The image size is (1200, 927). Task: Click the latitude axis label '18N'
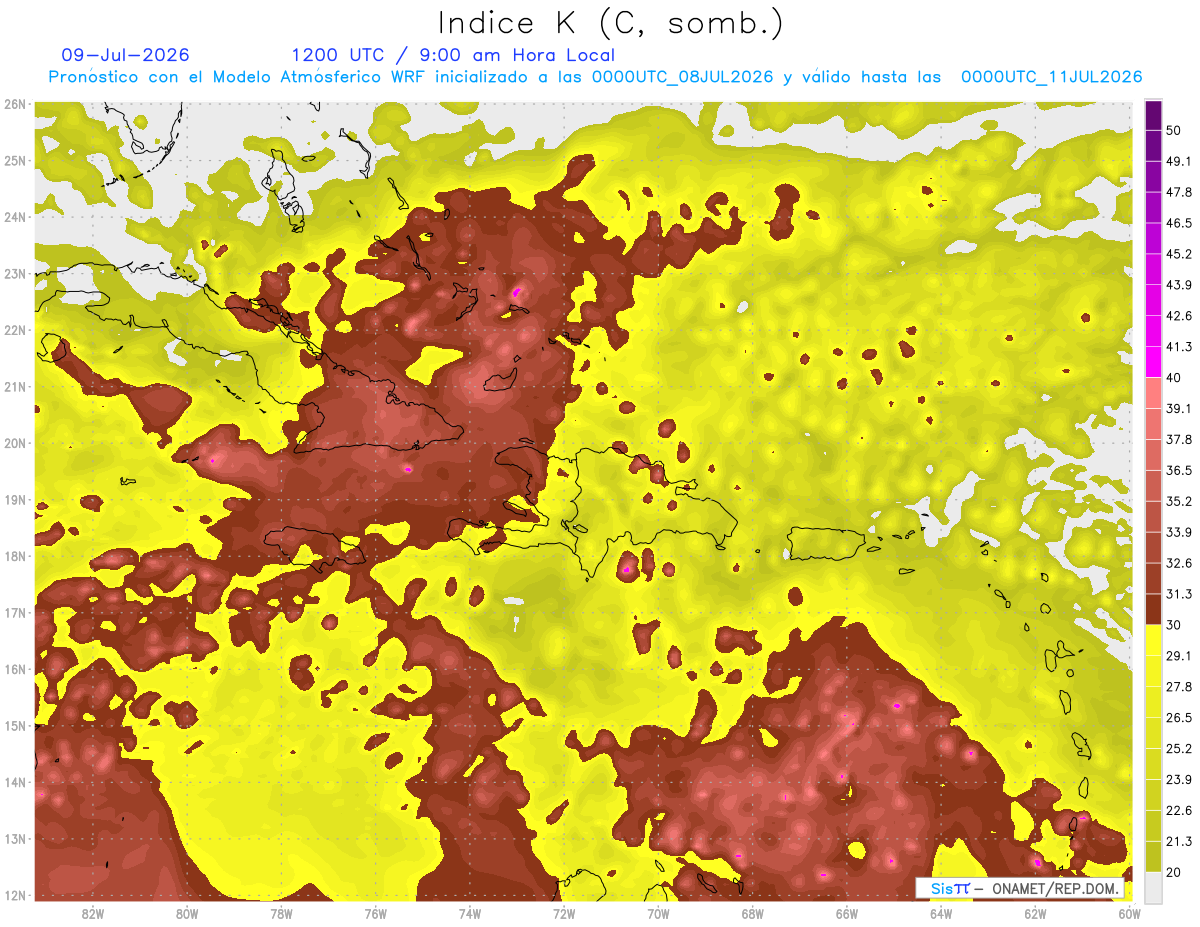[x=15, y=556]
